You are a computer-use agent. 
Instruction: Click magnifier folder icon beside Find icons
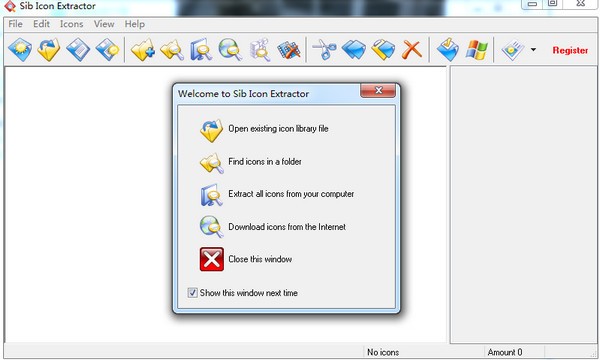pos(211,163)
